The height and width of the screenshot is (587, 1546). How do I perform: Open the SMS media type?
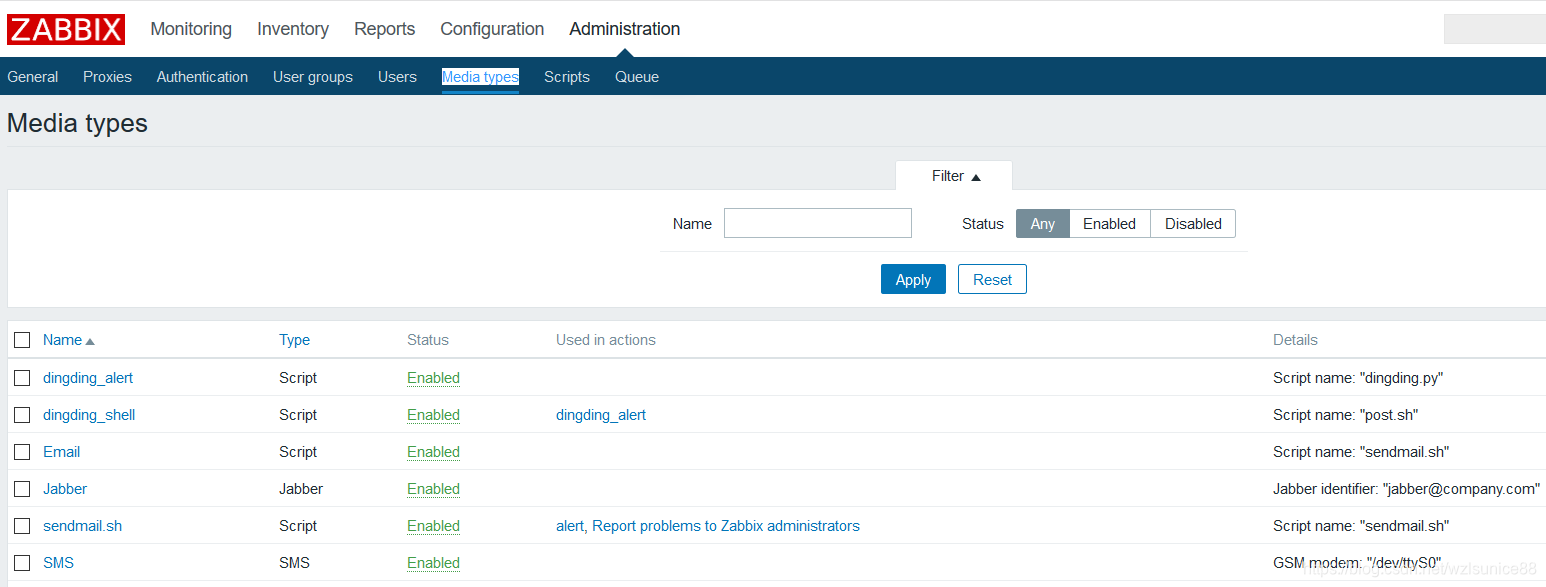point(58,563)
